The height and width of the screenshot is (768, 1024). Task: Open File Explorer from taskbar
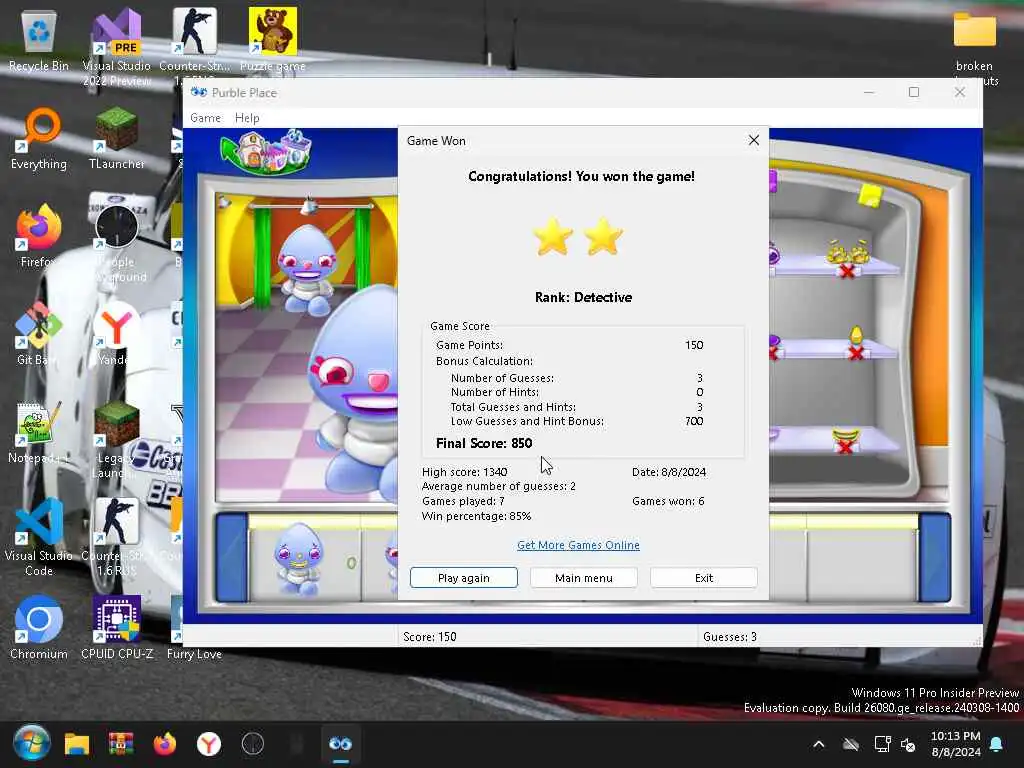point(76,744)
